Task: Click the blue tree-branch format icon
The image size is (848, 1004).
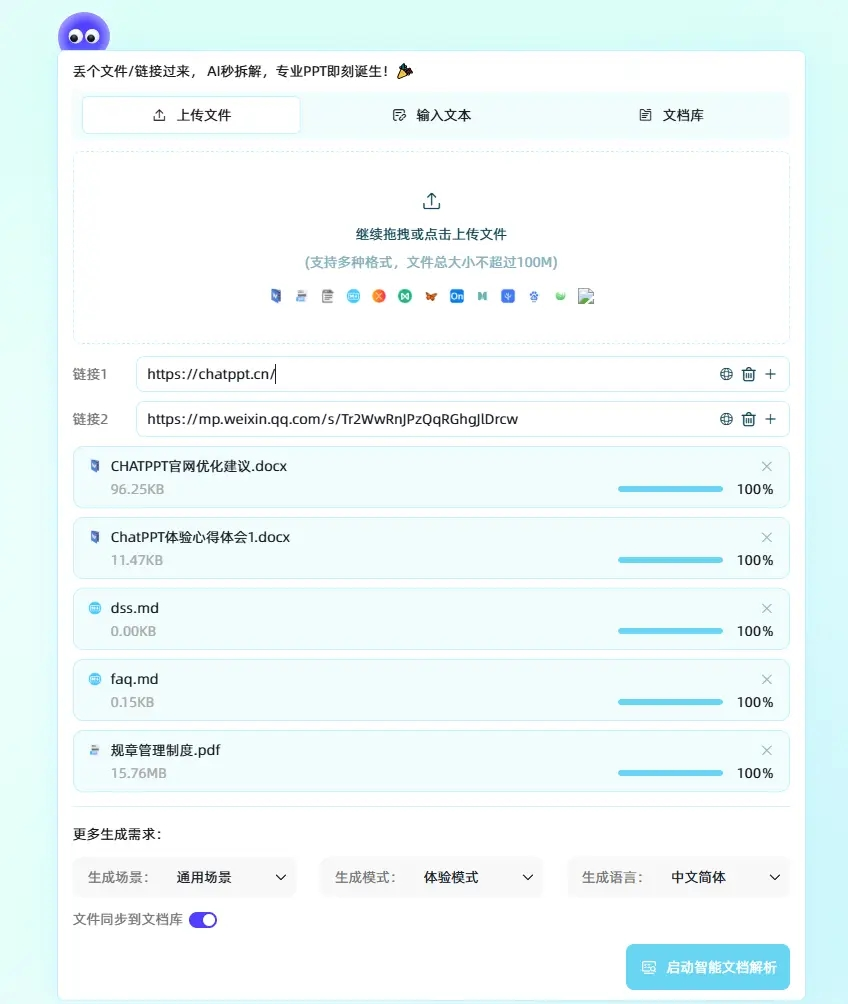Action: pos(508,296)
